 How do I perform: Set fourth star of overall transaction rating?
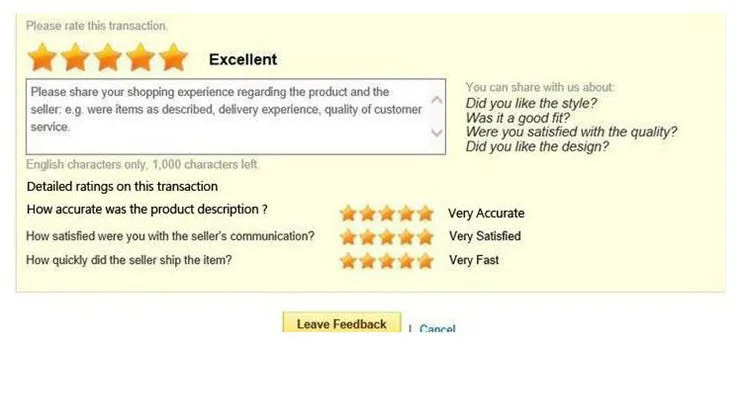tap(141, 57)
